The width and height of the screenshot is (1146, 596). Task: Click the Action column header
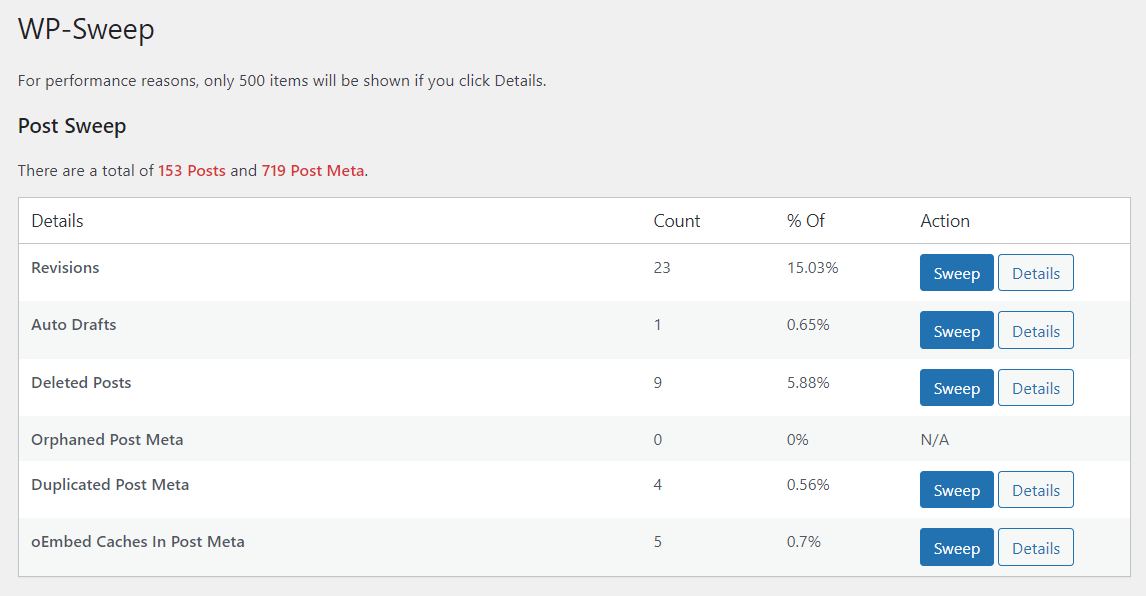pyautogui.click(x=945, y=221)
